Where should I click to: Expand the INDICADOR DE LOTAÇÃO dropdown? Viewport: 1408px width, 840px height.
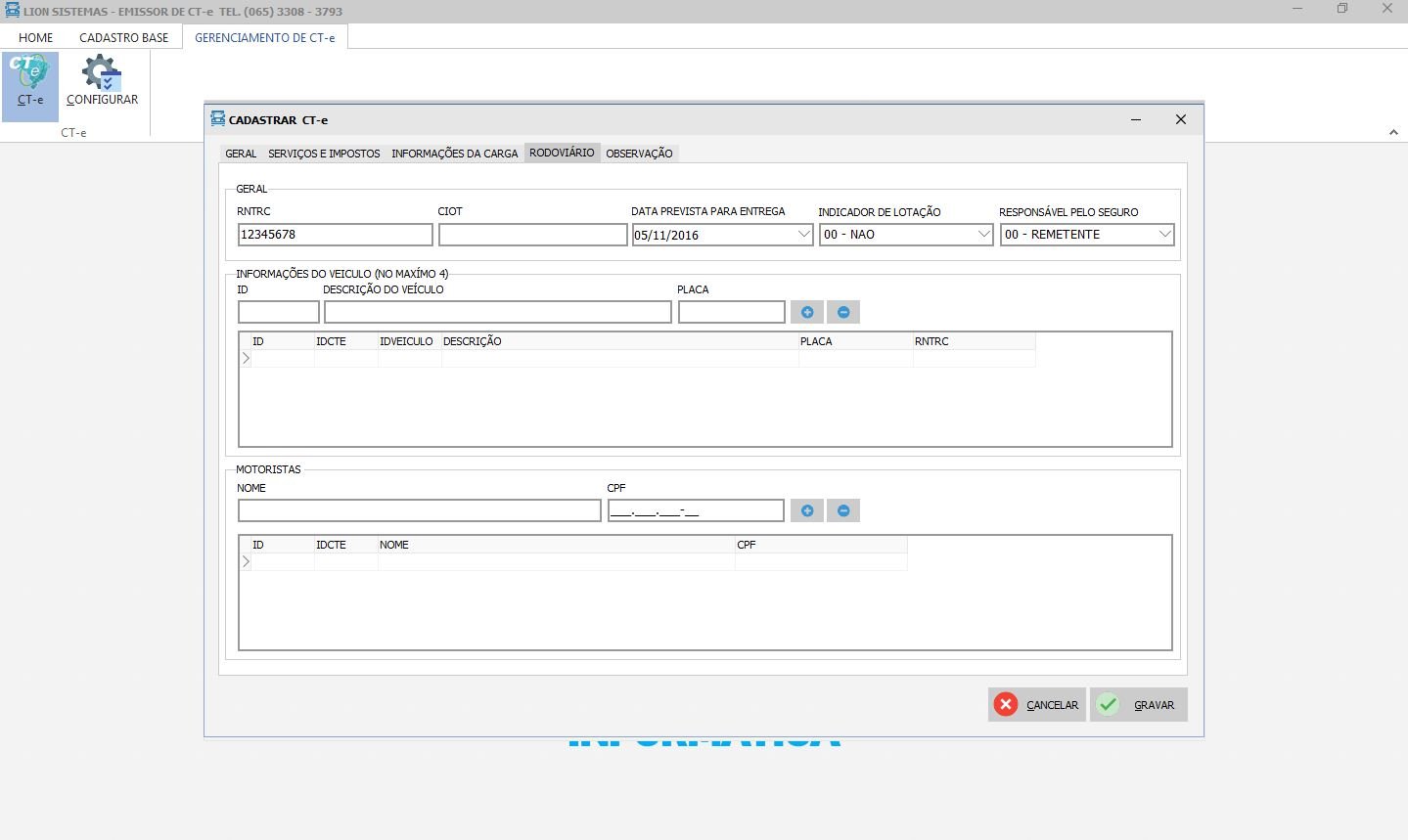tap(983, 235)
